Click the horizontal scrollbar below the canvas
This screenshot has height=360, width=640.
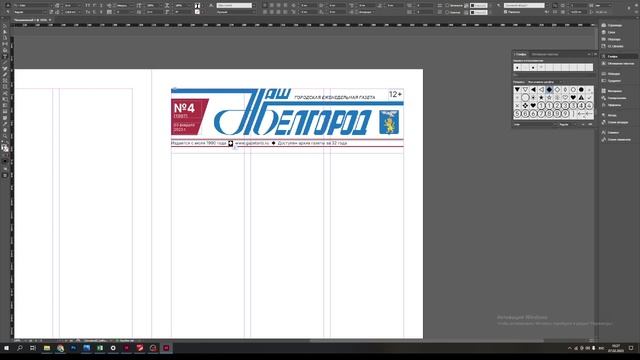[427, 340]
